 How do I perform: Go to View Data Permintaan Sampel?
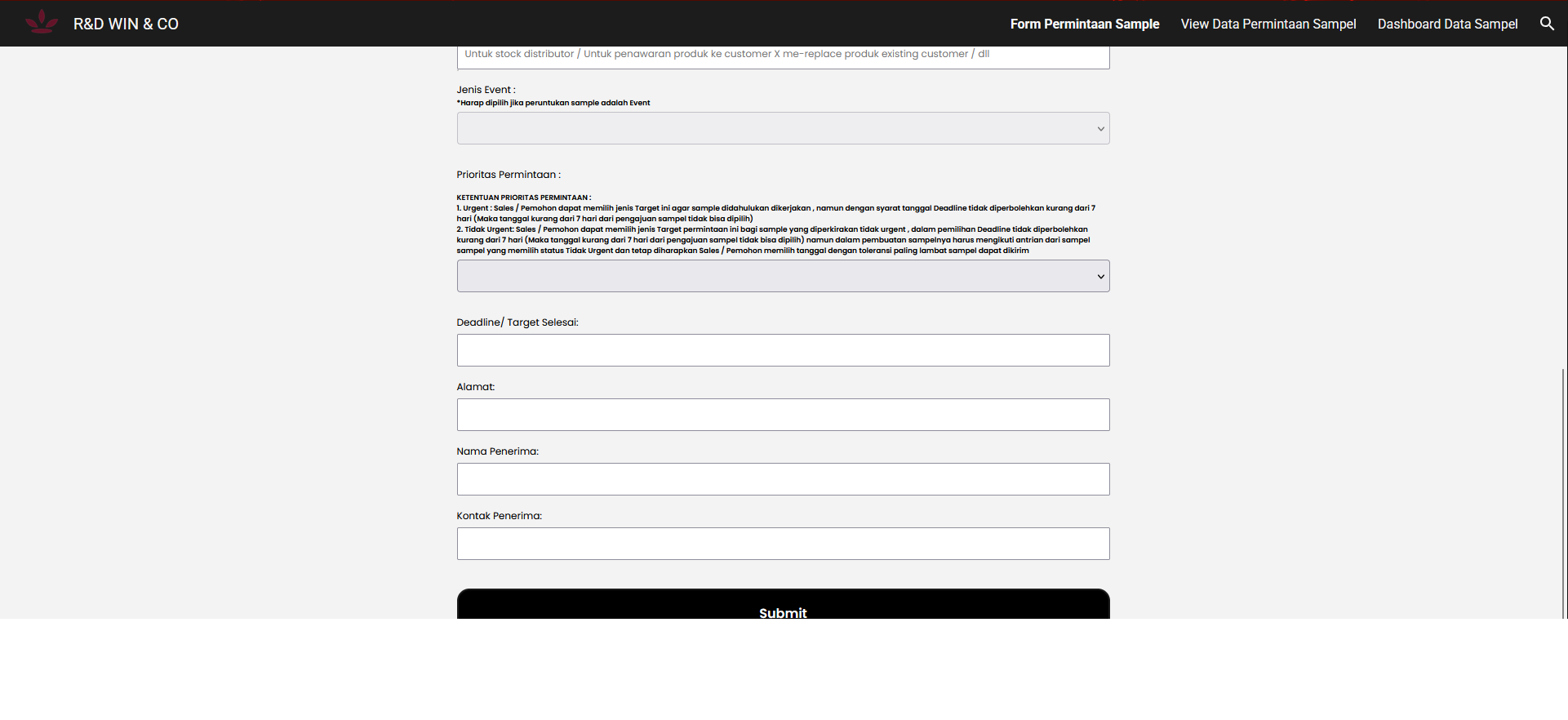pos(1268,24)
